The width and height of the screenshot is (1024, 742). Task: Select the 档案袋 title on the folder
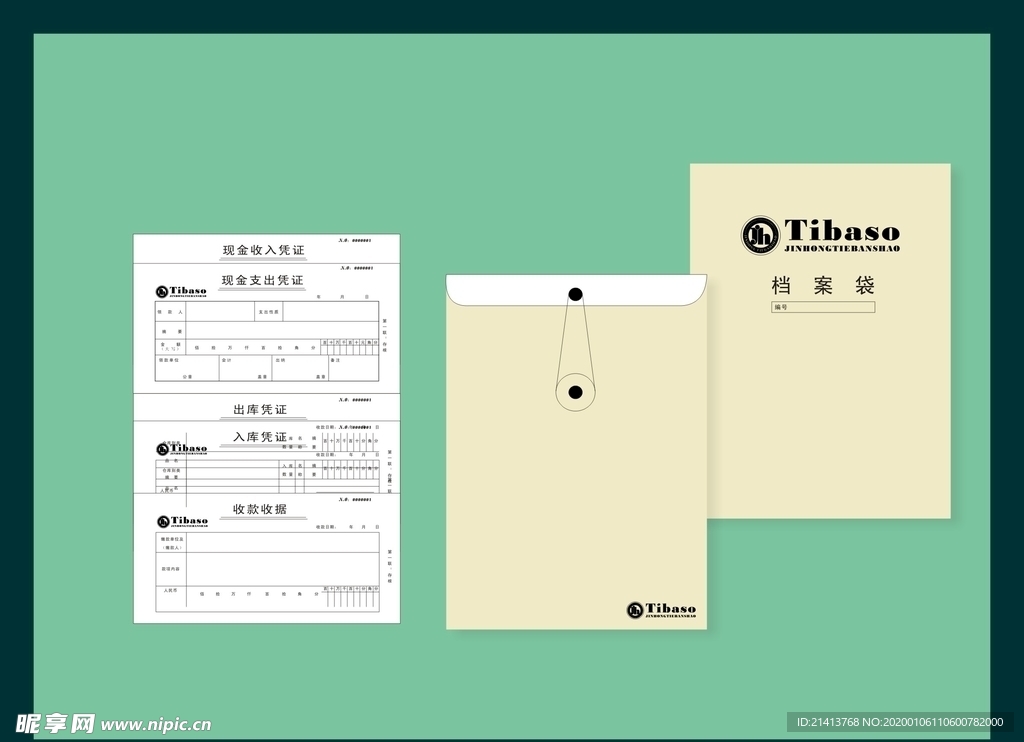coord(823,286)
